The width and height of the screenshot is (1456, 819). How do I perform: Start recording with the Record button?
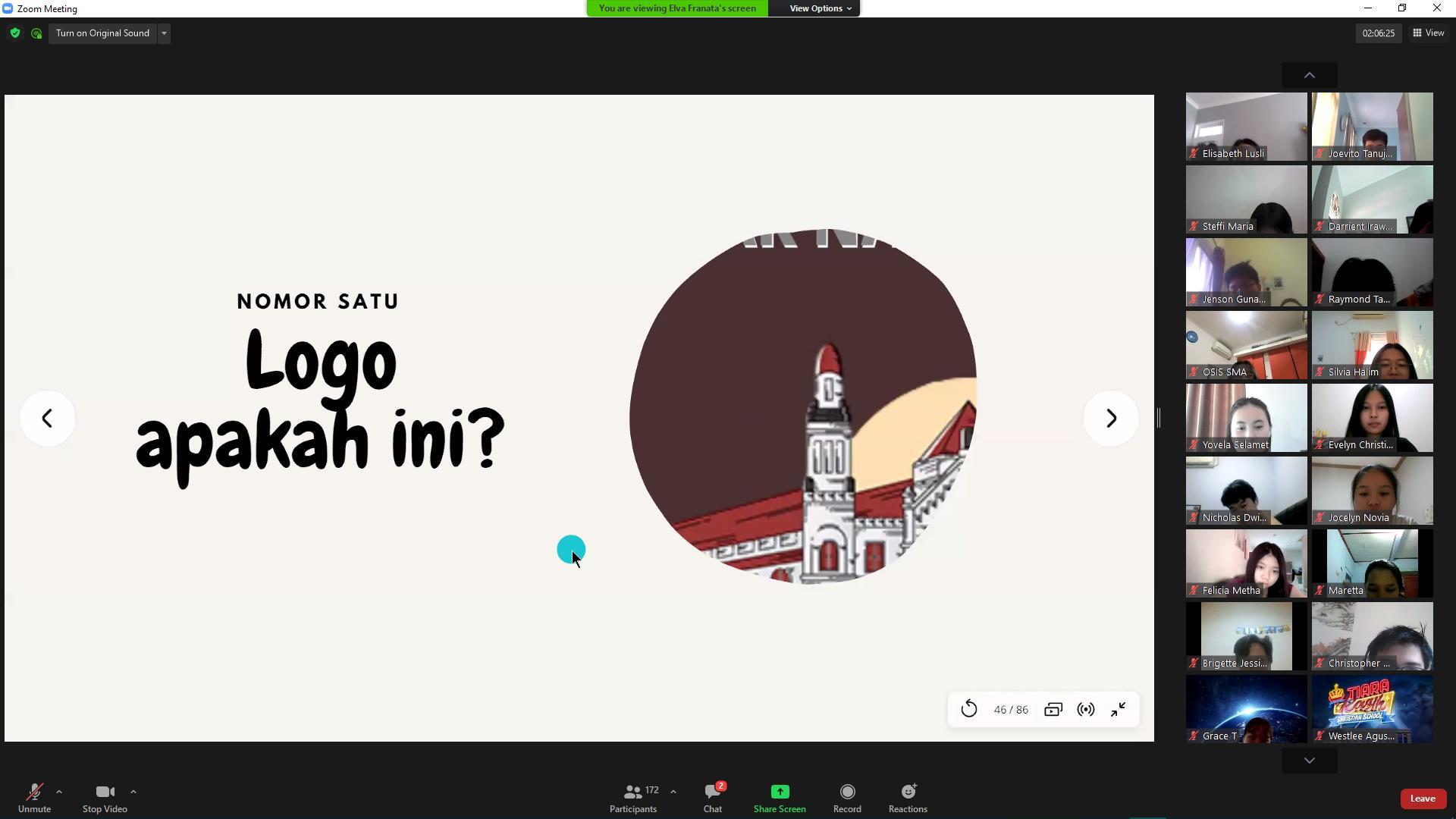click(x=847, y=798)
